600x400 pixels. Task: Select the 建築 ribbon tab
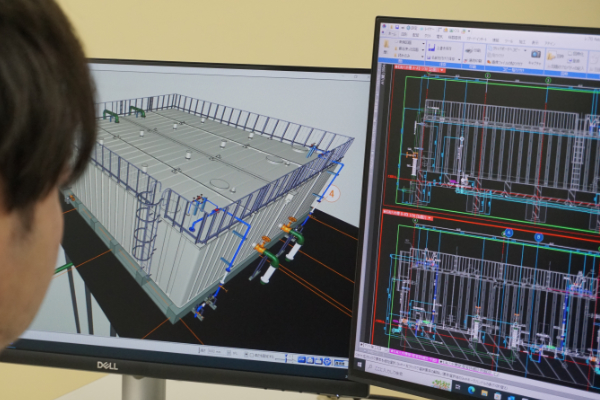496,40
